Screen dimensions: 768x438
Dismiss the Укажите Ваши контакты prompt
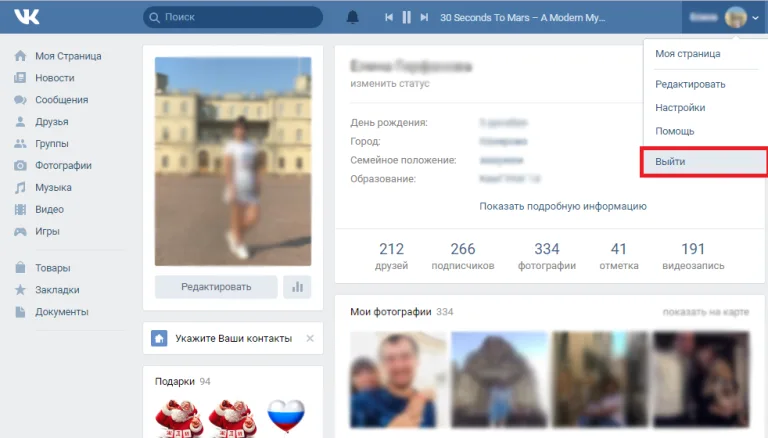(x=310, y=338)
